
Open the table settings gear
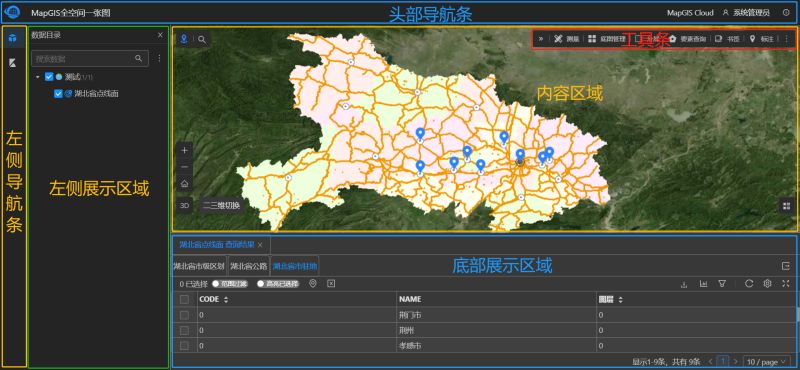click(x=767, y=284)
